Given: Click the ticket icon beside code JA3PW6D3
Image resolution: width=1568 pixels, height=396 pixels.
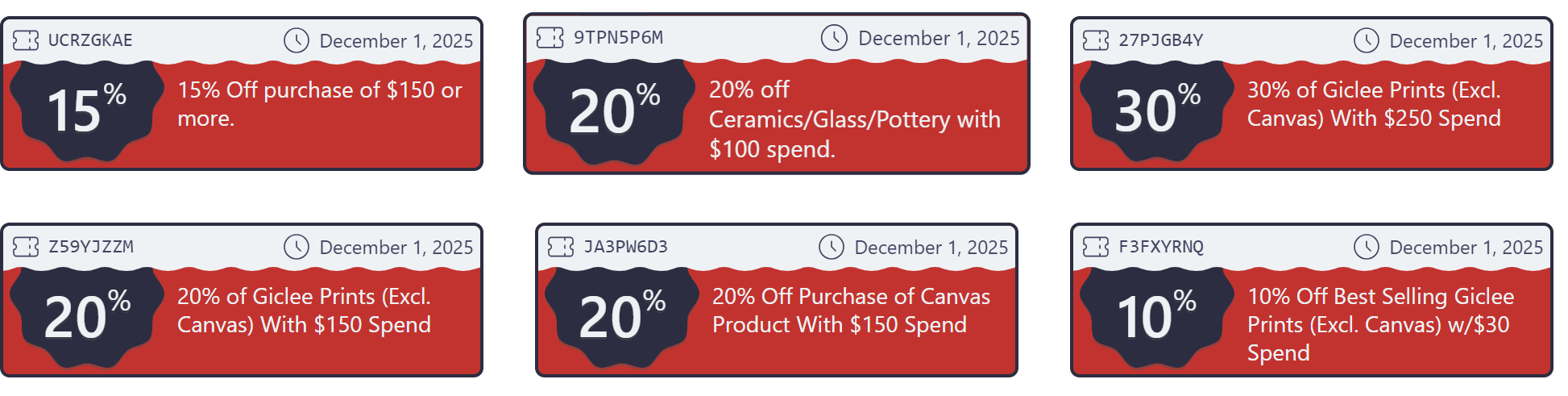Looking at the screenshot, I should click(x=561, y=247).
